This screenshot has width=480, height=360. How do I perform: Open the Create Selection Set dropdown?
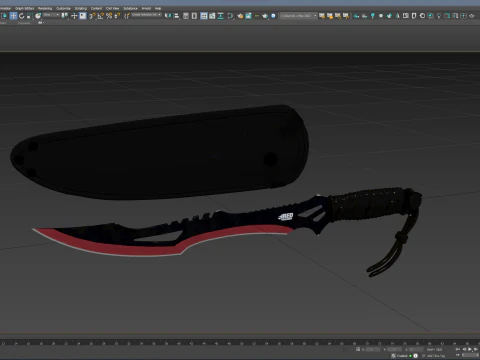coord(147,15)
